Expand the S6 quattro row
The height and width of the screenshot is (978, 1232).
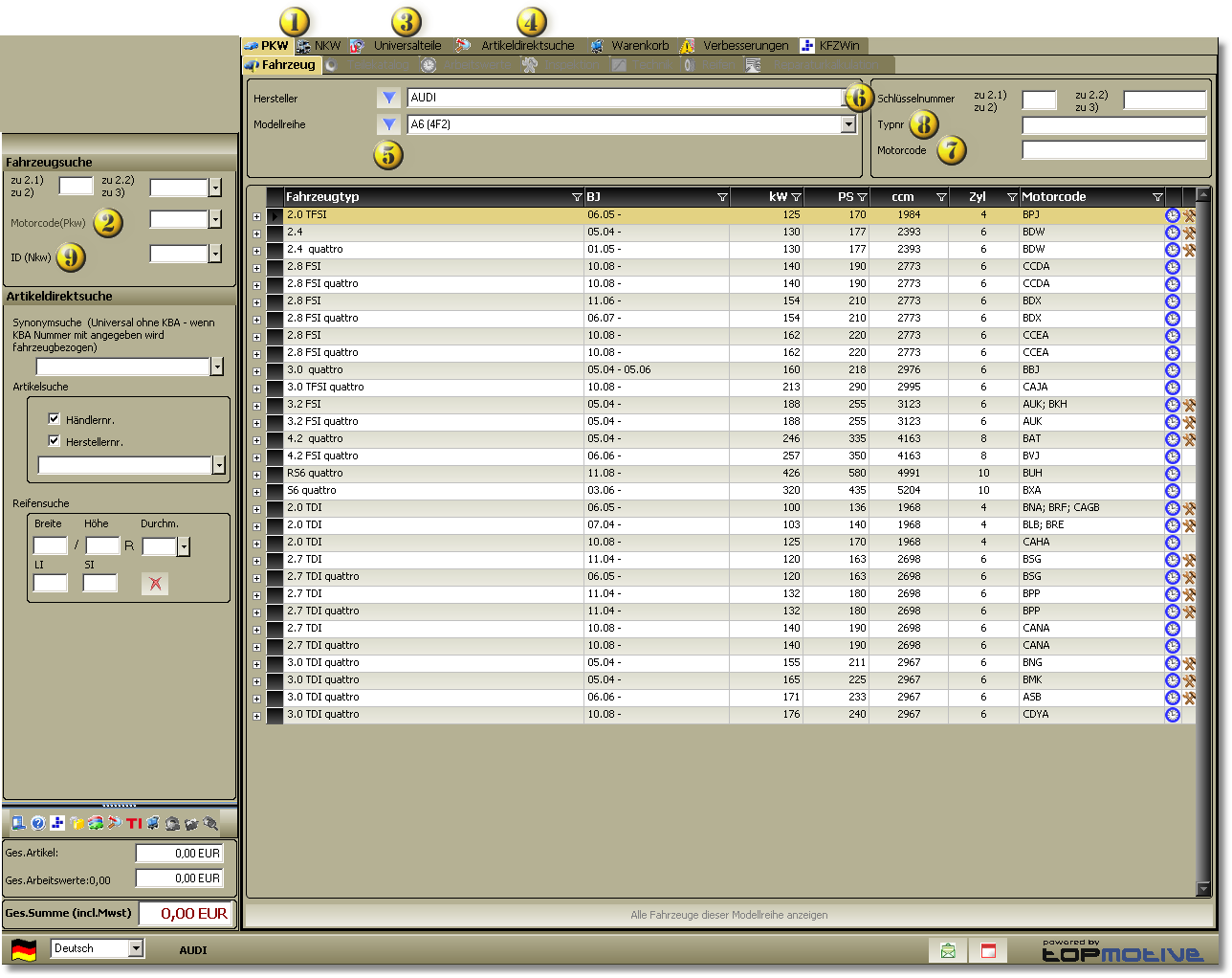click(x=256, y=492)
